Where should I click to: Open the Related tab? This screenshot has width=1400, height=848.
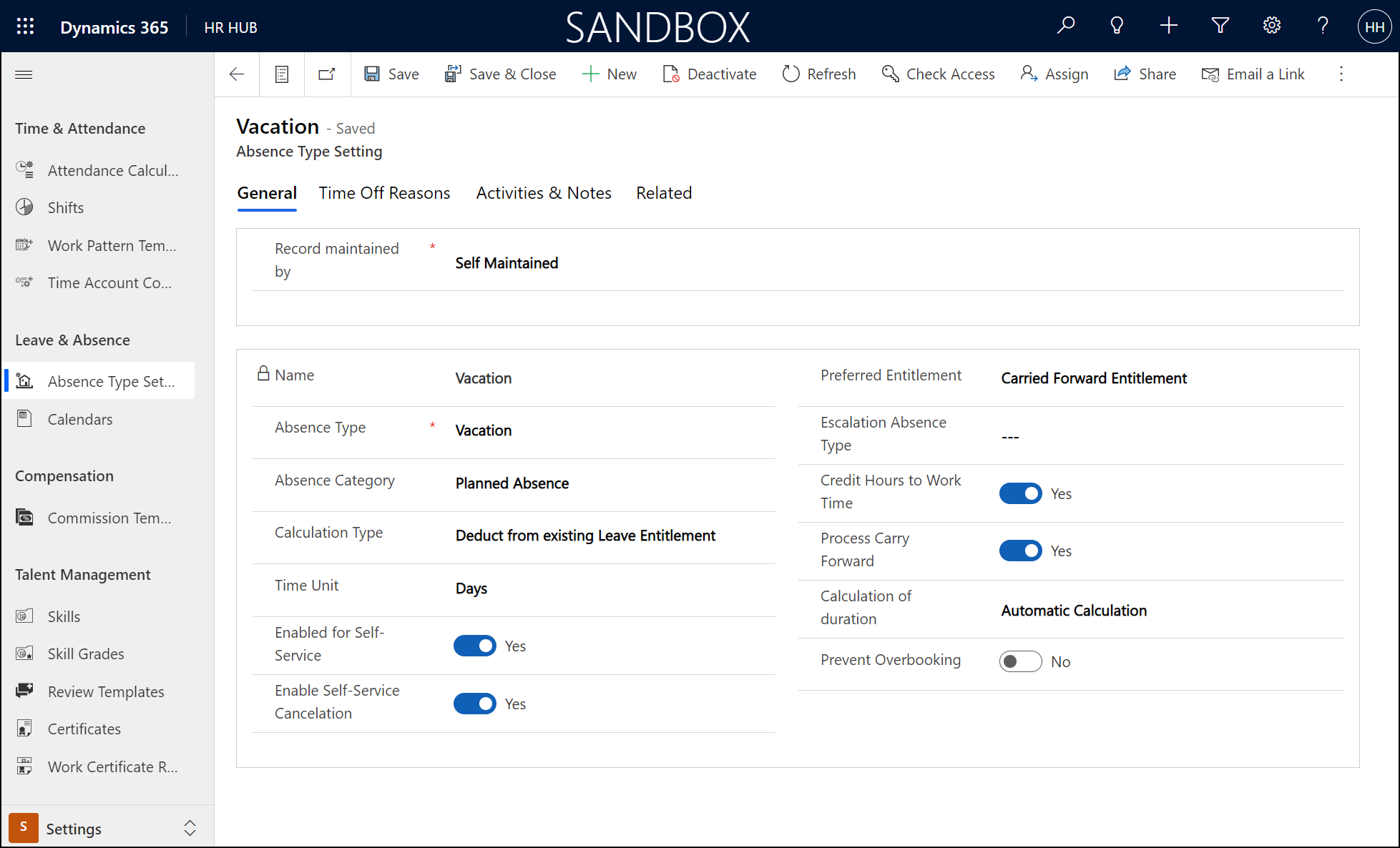click(x=663, y=193)
